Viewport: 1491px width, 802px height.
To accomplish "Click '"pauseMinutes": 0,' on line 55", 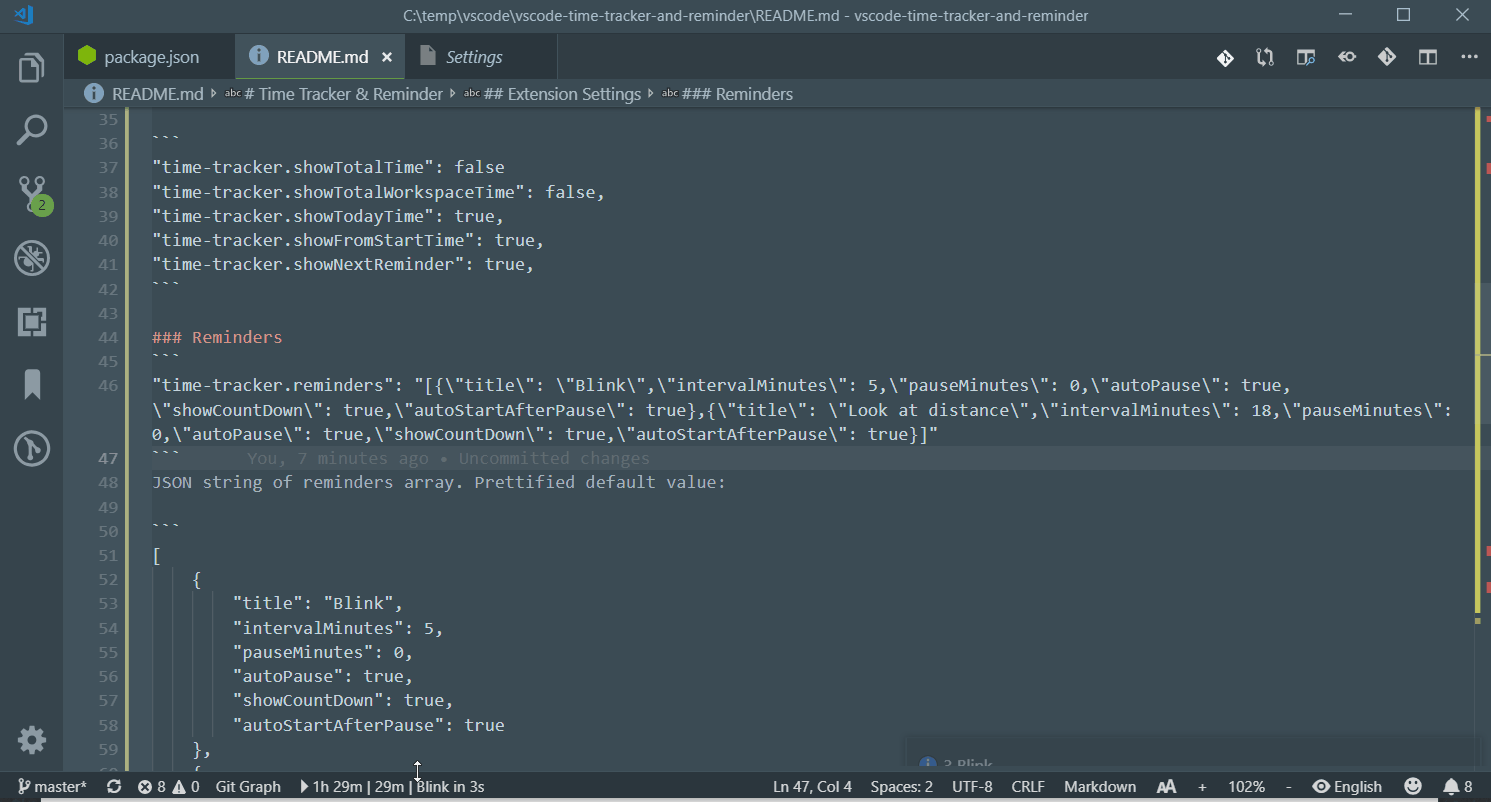I will 322,652.
